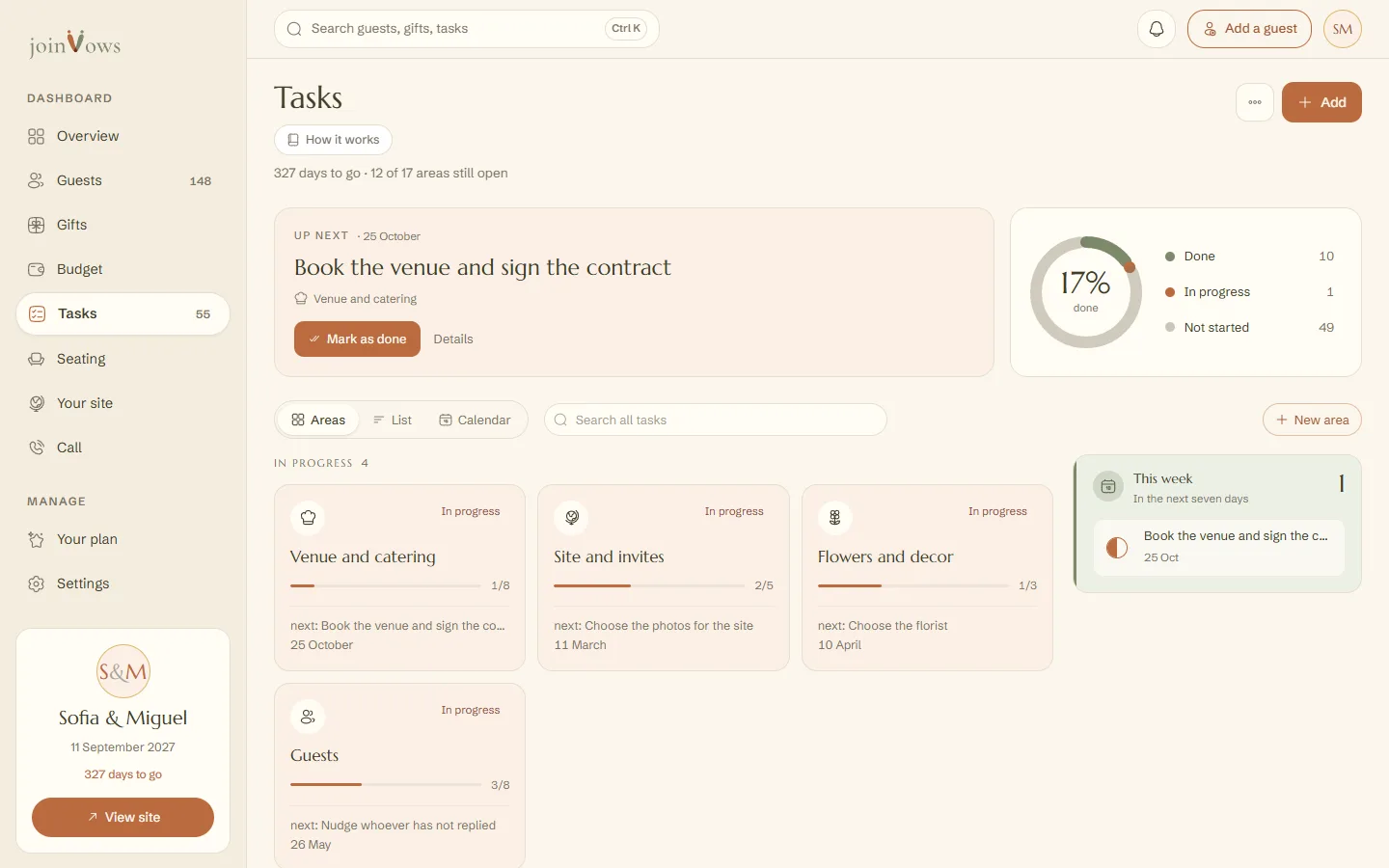Focus the Search guests, gifts, tasks field
This screenshot has height=868, width=1389.
[467, 29]
